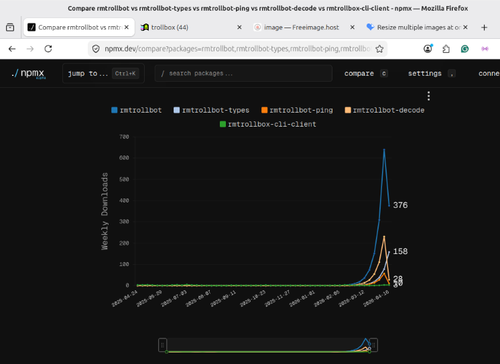Click the 158 end-of-line value label

[400, 251]
